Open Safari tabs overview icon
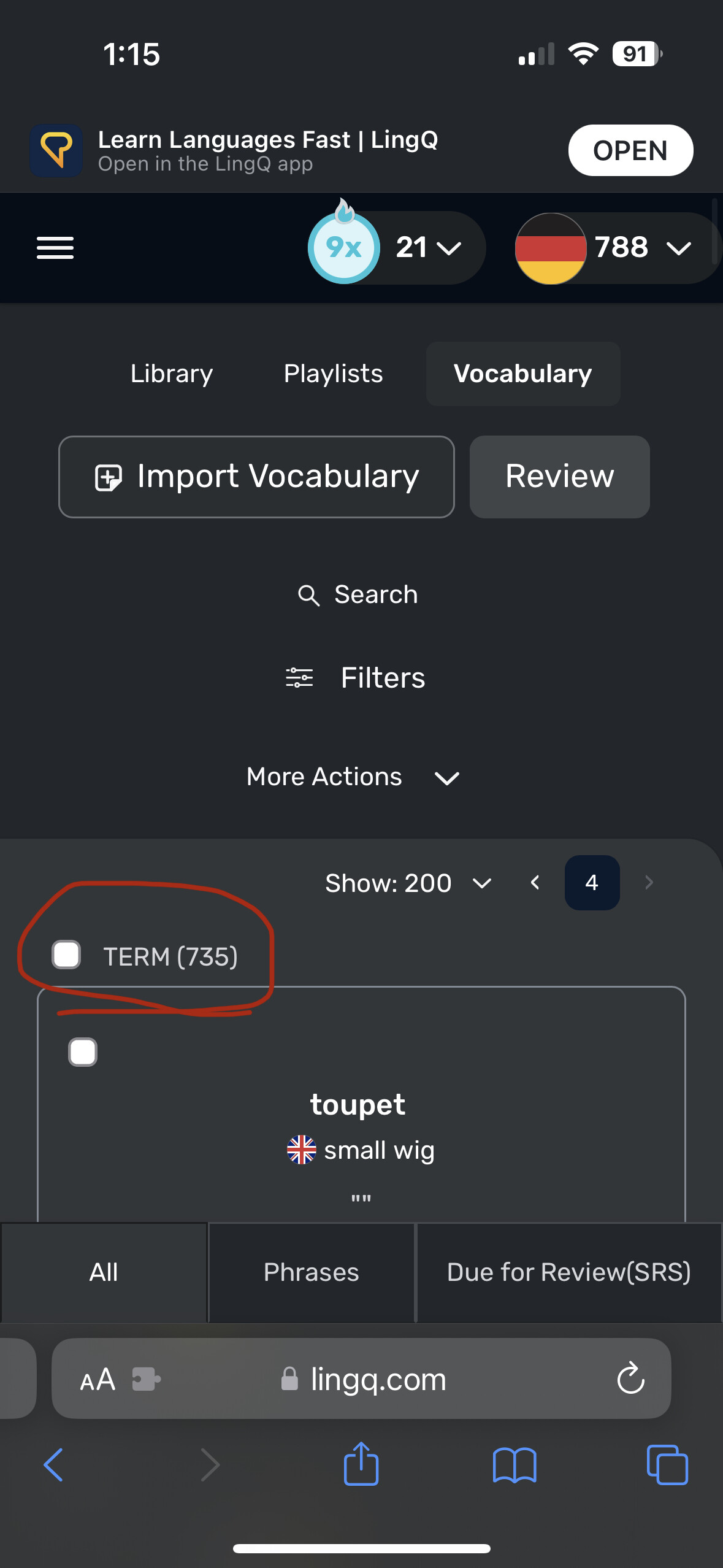This screenshot has width=723, height=1568. click(x=667, y=1465)
